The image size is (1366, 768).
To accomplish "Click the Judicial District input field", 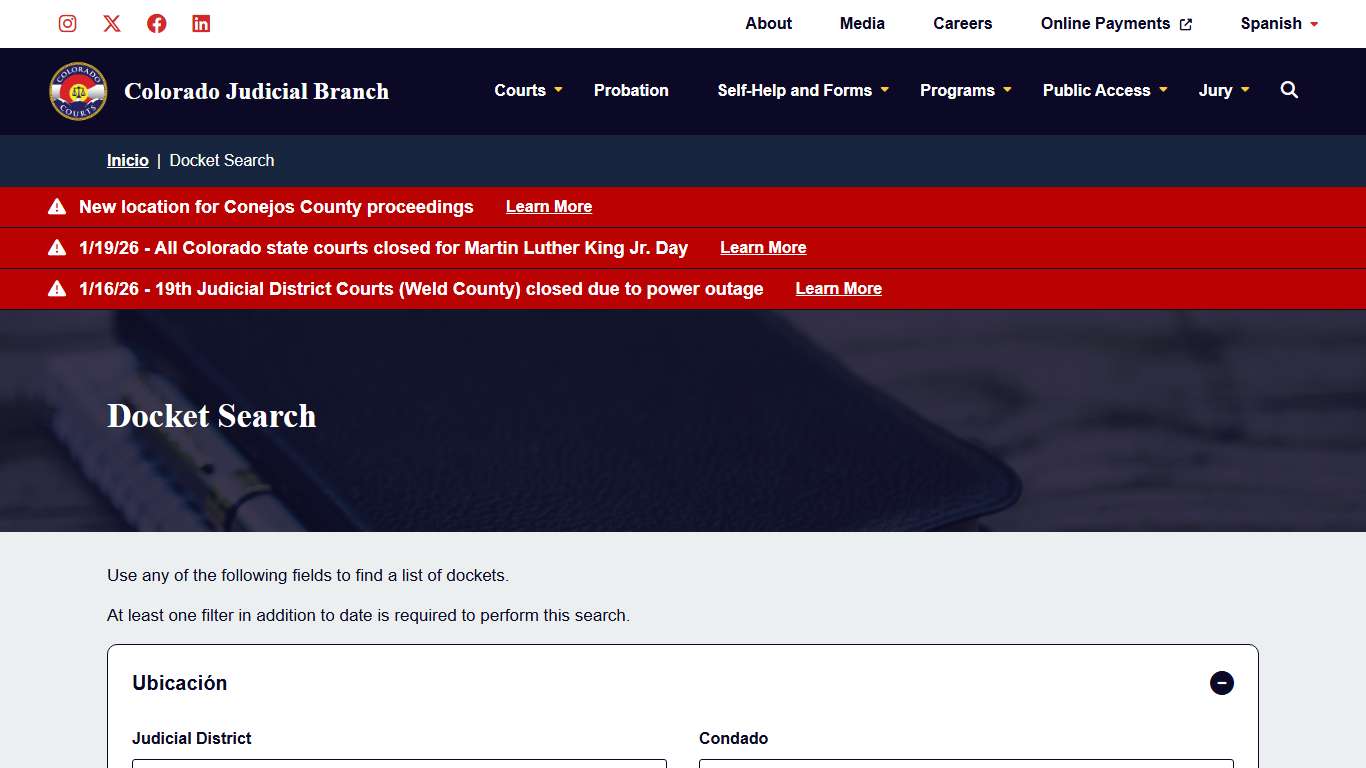I will click(x=399, y=763).
